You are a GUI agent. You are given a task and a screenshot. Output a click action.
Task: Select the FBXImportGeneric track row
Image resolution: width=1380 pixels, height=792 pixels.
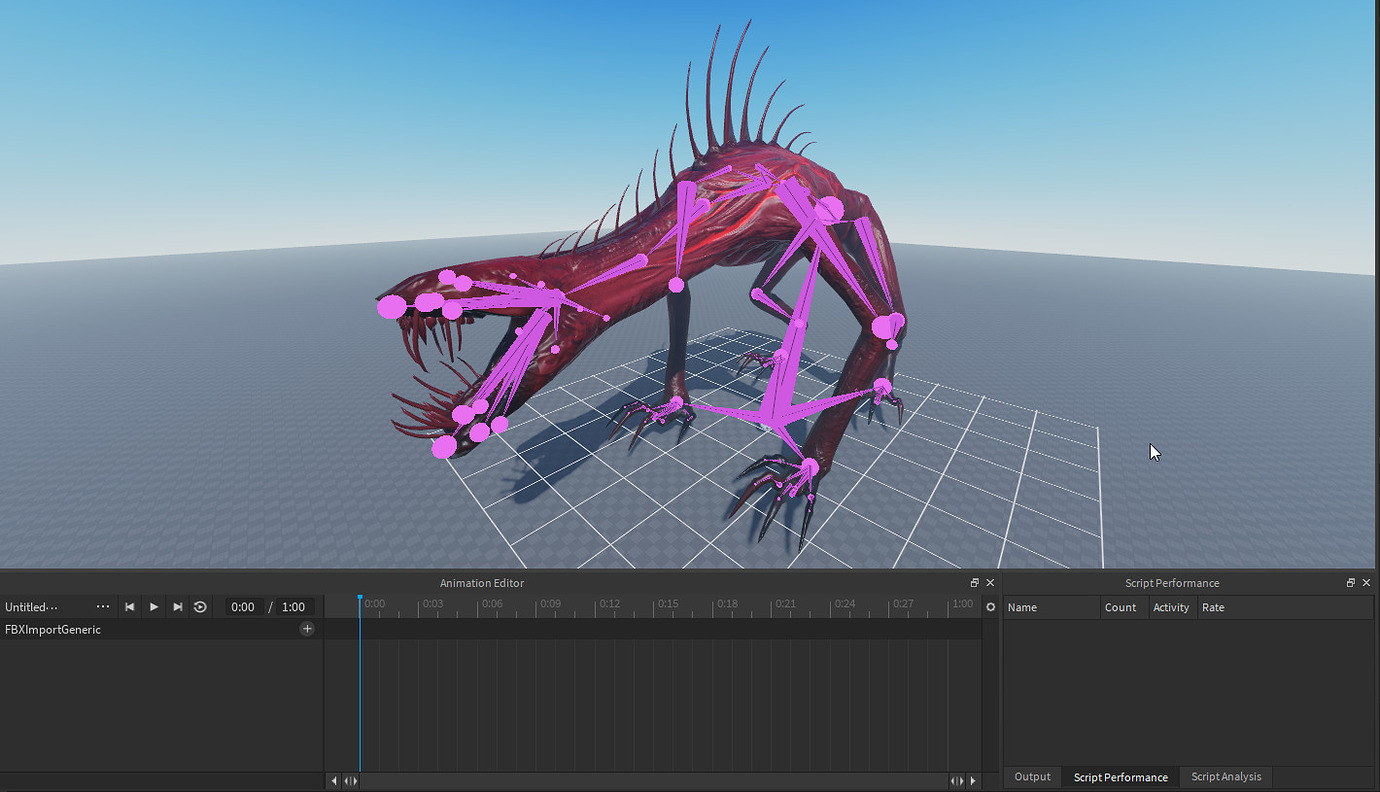tap(161, 629)
